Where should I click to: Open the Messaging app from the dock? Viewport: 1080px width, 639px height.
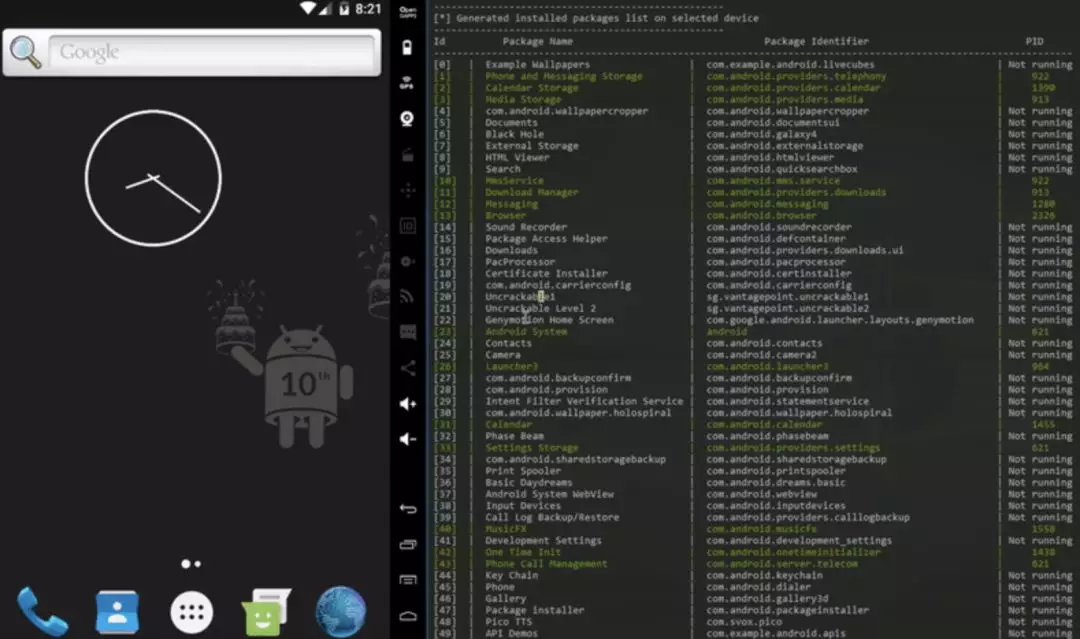[x=266, y=611]
